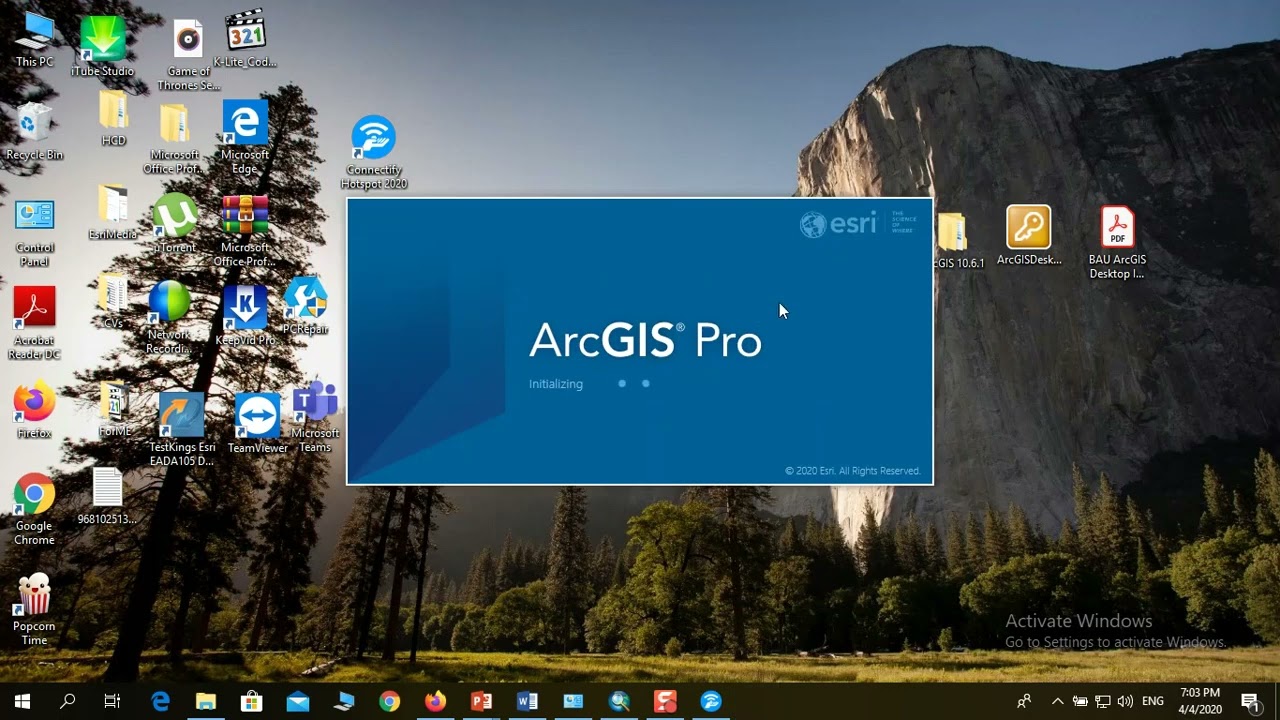Select the K-Lite Codec installer icon
The image size is (1280, 720).
[245, 40]
